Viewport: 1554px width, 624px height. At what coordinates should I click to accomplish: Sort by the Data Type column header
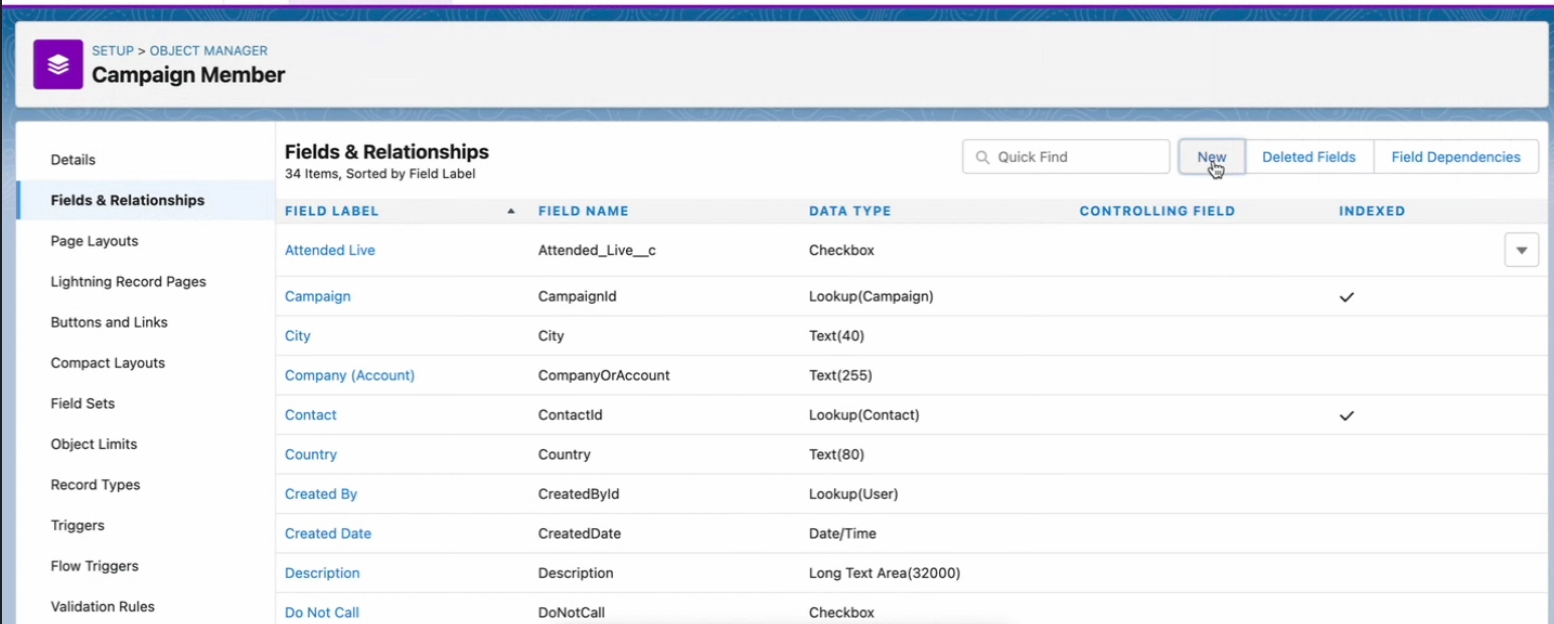(x=849, y=211)
